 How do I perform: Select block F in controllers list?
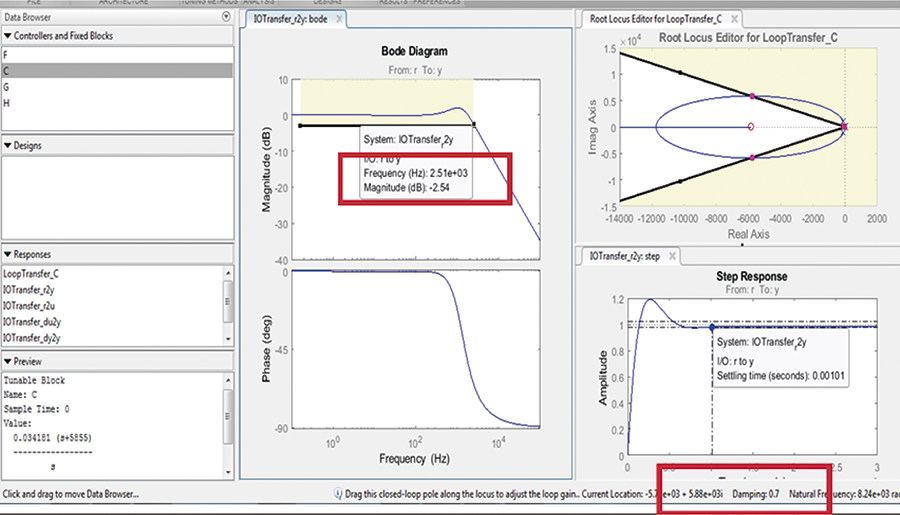7,55
